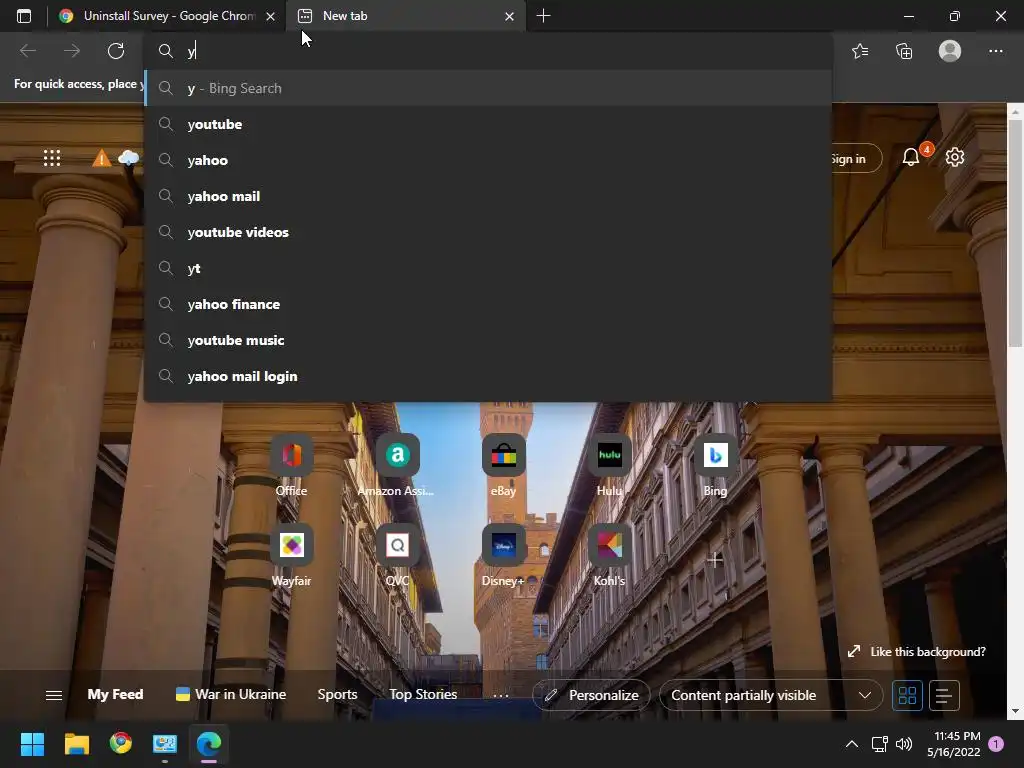Show more feed topics ellipsis
The image size is (1024, 768).
pyautogui.click(x=501, y=696)
